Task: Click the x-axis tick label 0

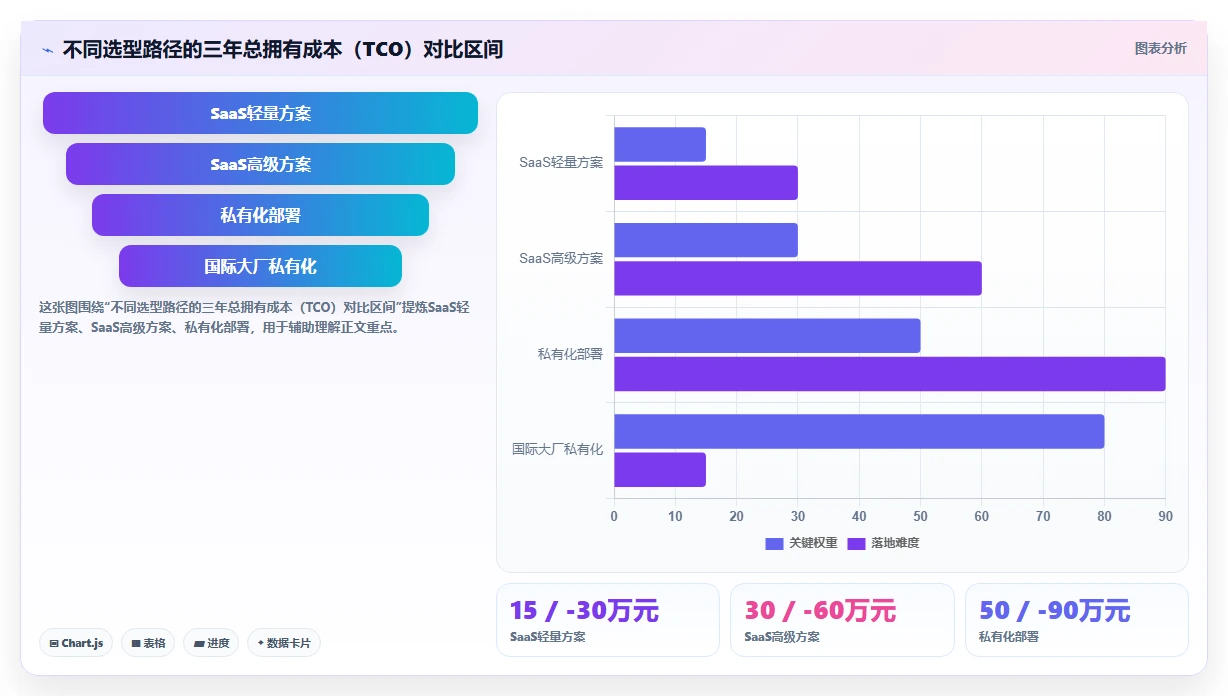Action: coord(614,516)
